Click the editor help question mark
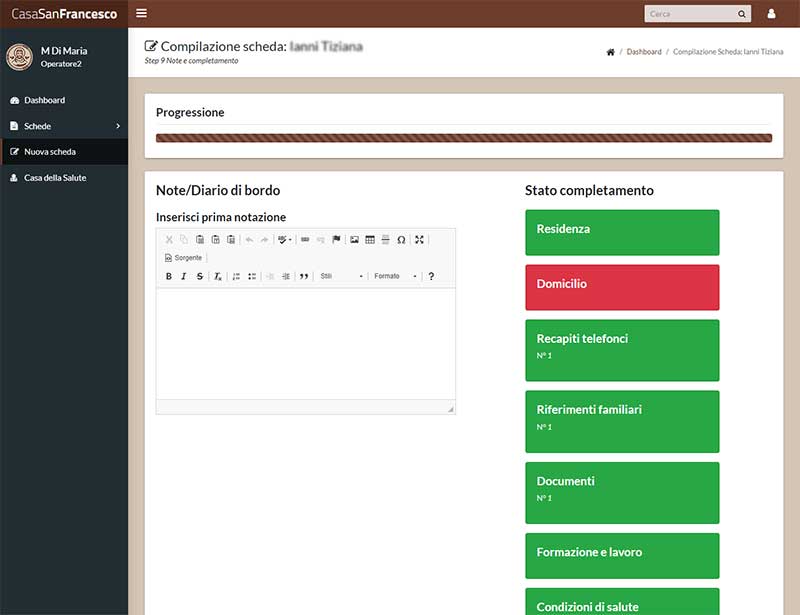The width and height of the screenshot is (800, 615). point(431,276)
